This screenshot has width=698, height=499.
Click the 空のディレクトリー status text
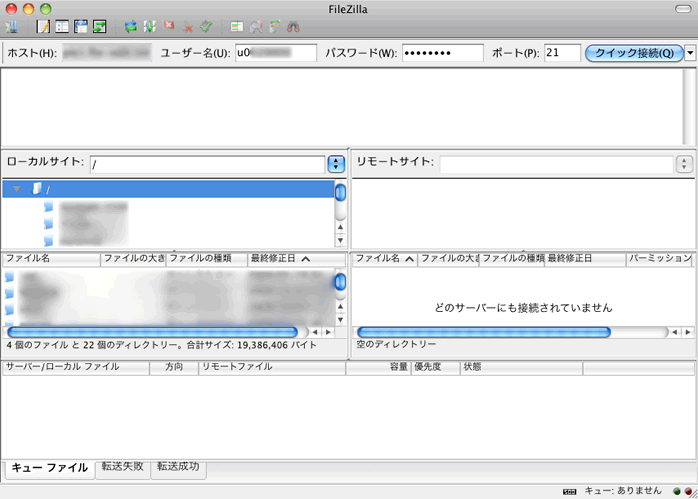point(396,344)
